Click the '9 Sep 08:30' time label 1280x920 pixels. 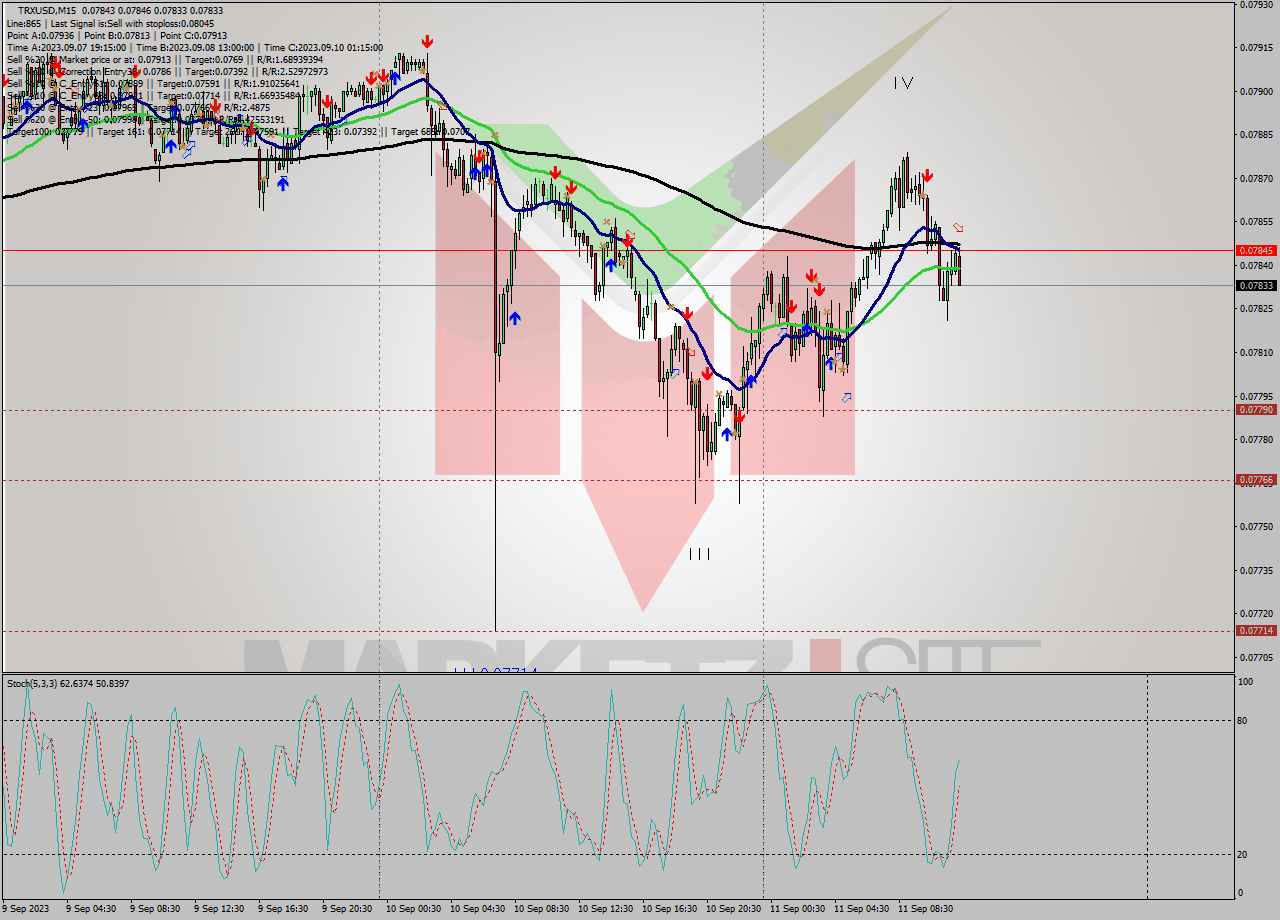155,909
